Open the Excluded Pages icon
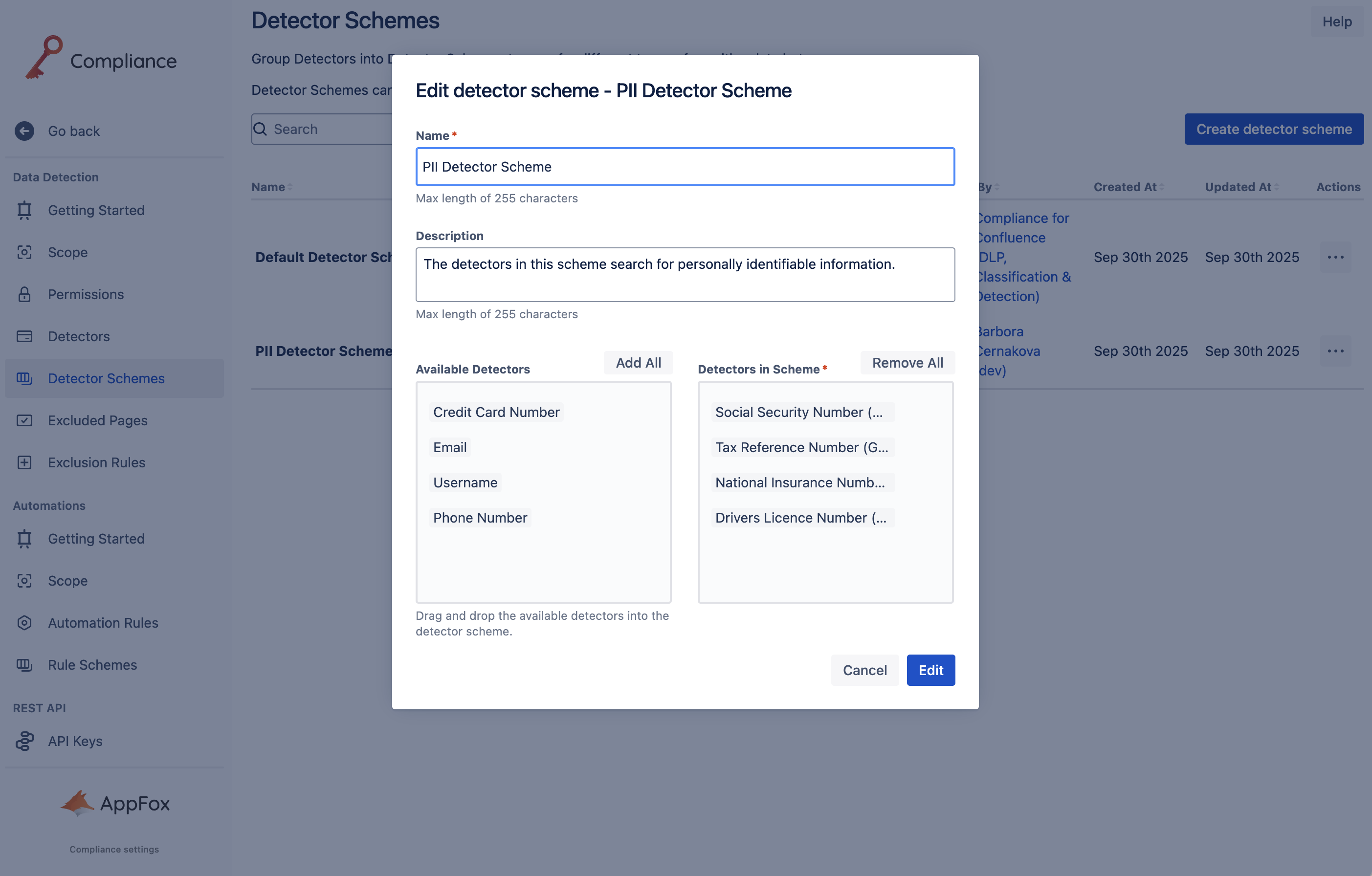 [x=24, y=420]
